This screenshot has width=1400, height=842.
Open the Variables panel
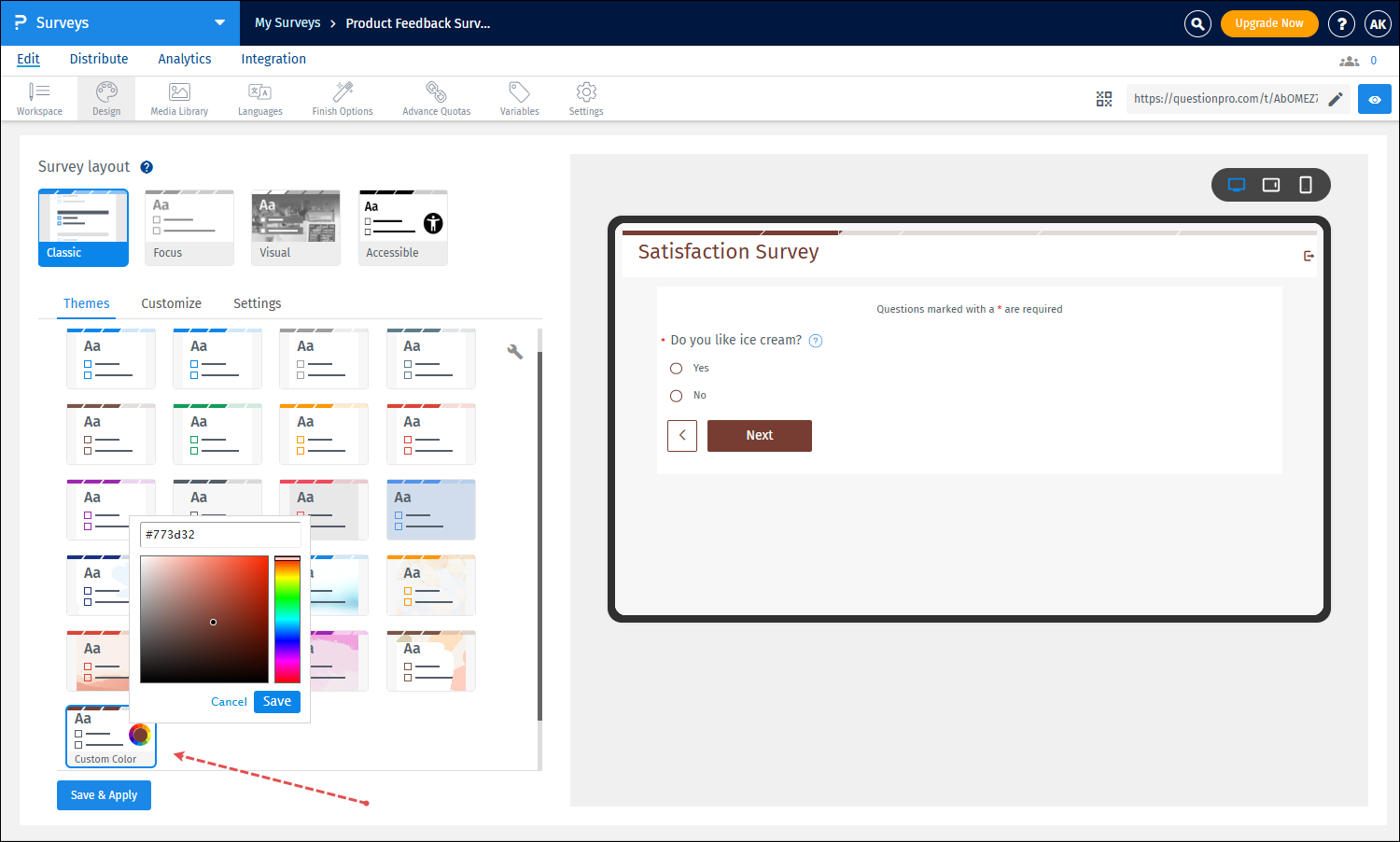pyautogui.click(x=519, y=98)
